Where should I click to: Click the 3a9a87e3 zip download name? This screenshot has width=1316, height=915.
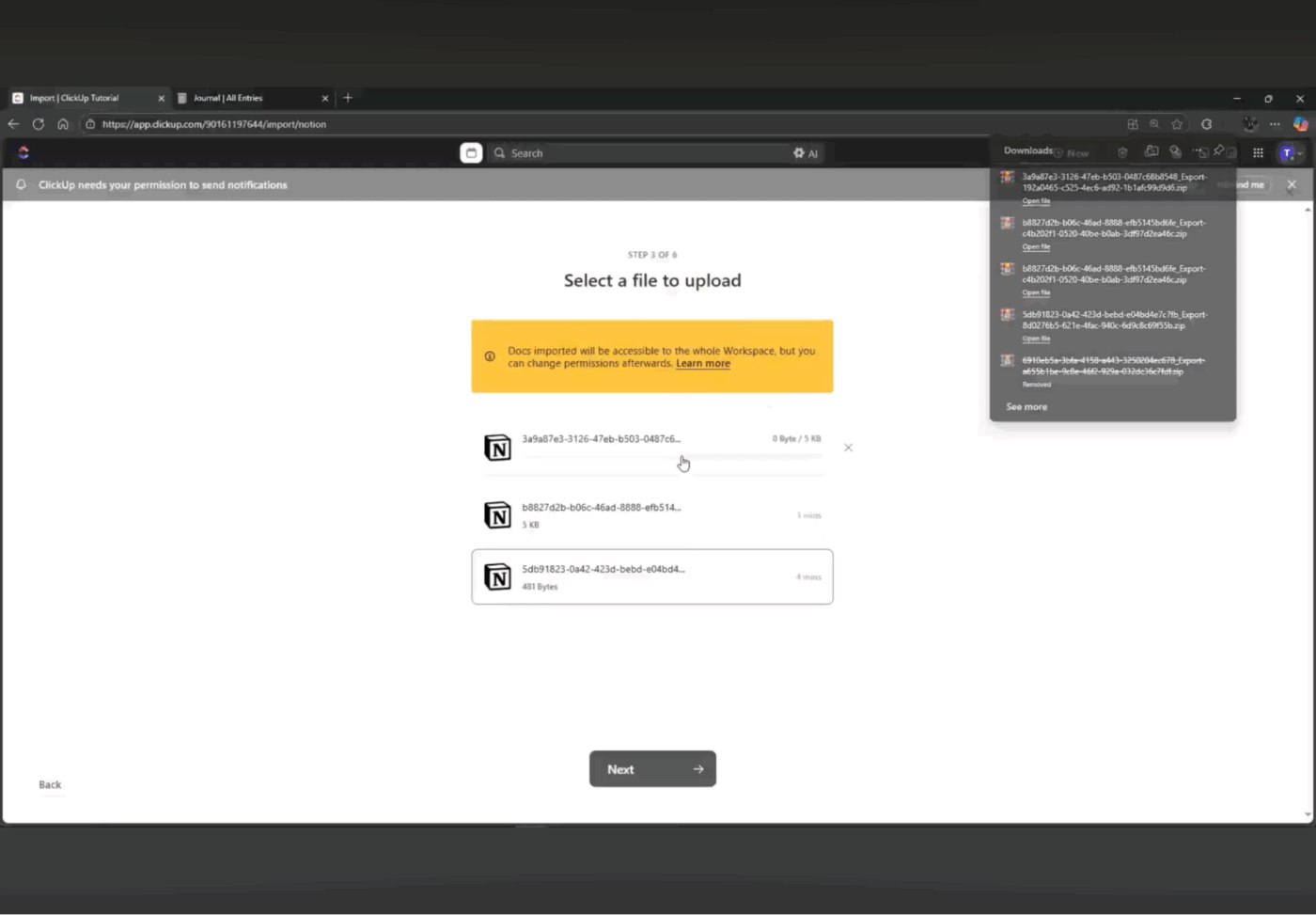click(x=1115, y=181)
